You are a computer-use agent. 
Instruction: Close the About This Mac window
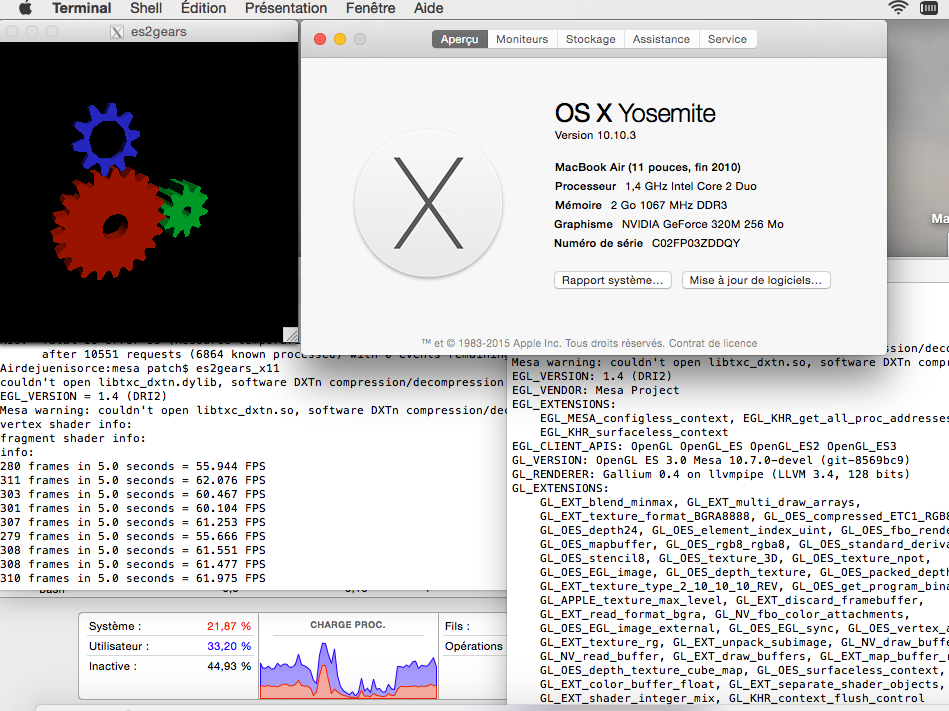320,39
